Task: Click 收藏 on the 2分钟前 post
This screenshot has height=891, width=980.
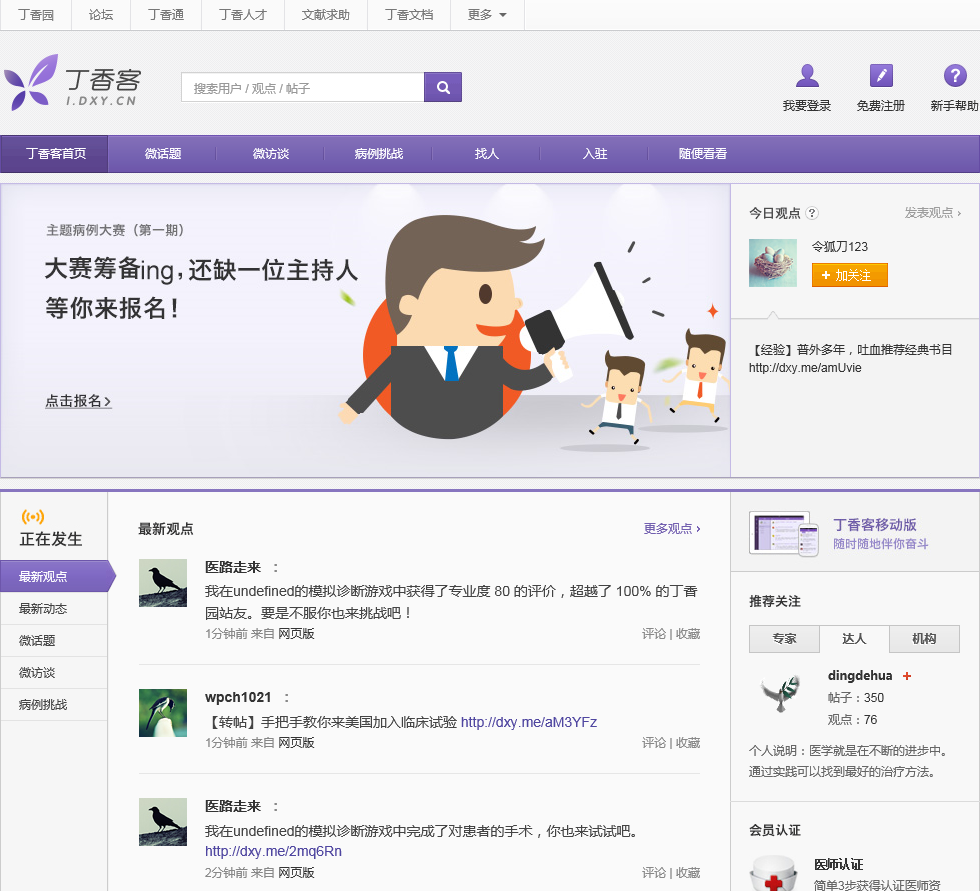Action: click(688, 872)
